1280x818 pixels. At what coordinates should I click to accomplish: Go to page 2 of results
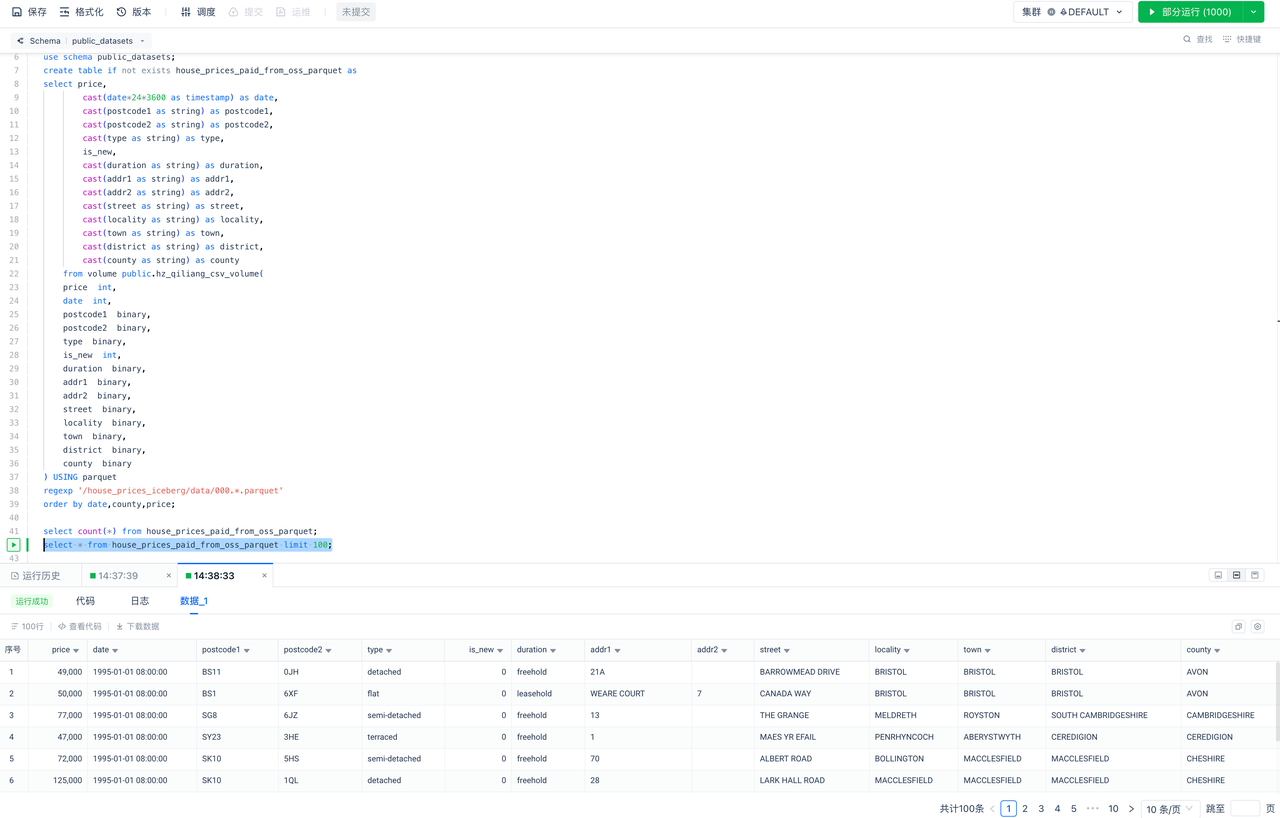[1025, 808]
